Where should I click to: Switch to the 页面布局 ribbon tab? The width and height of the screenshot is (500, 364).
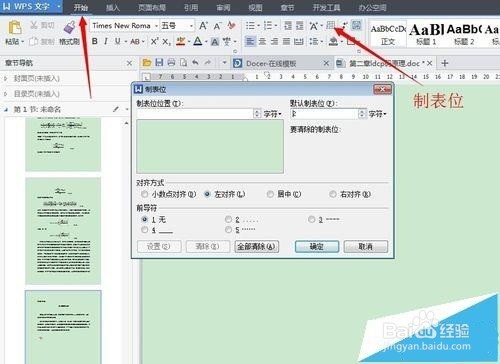(152, 7)
